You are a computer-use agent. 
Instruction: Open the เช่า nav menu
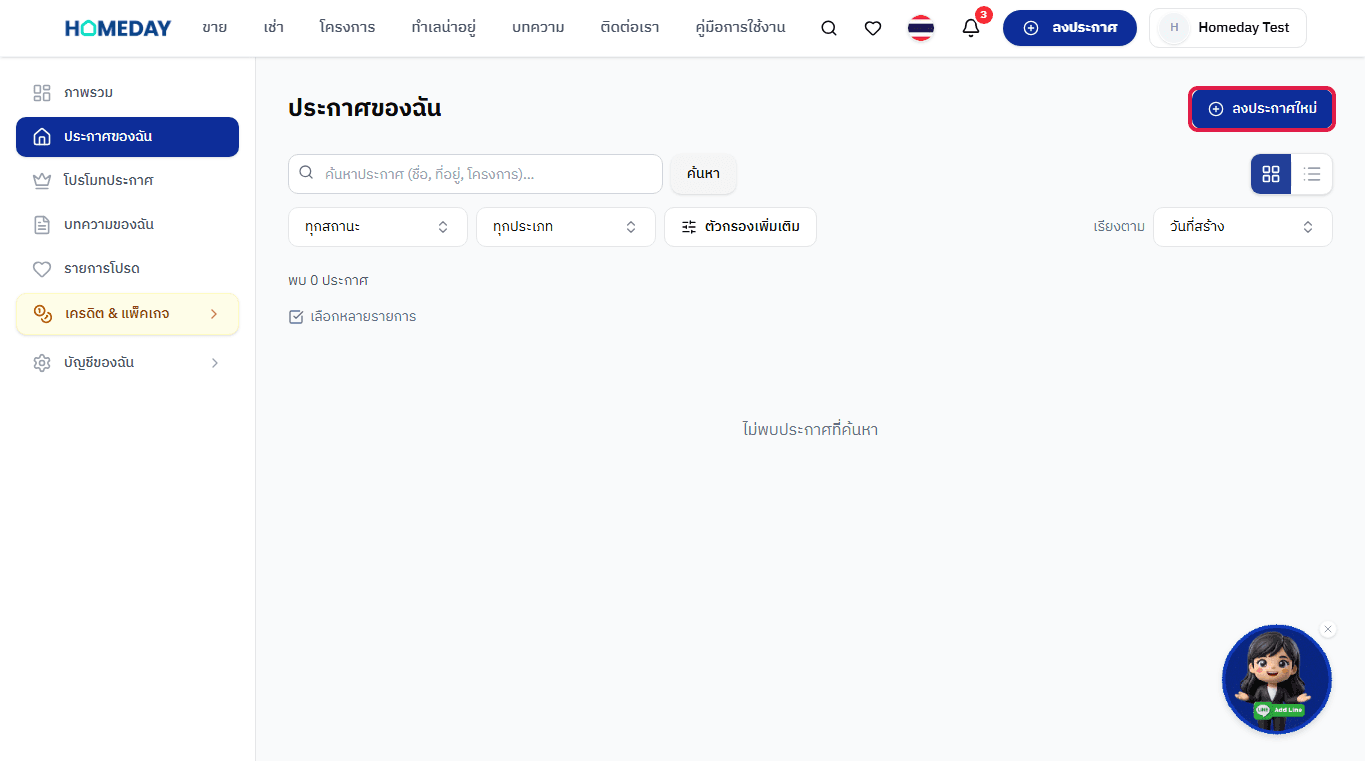coord(274,28)
